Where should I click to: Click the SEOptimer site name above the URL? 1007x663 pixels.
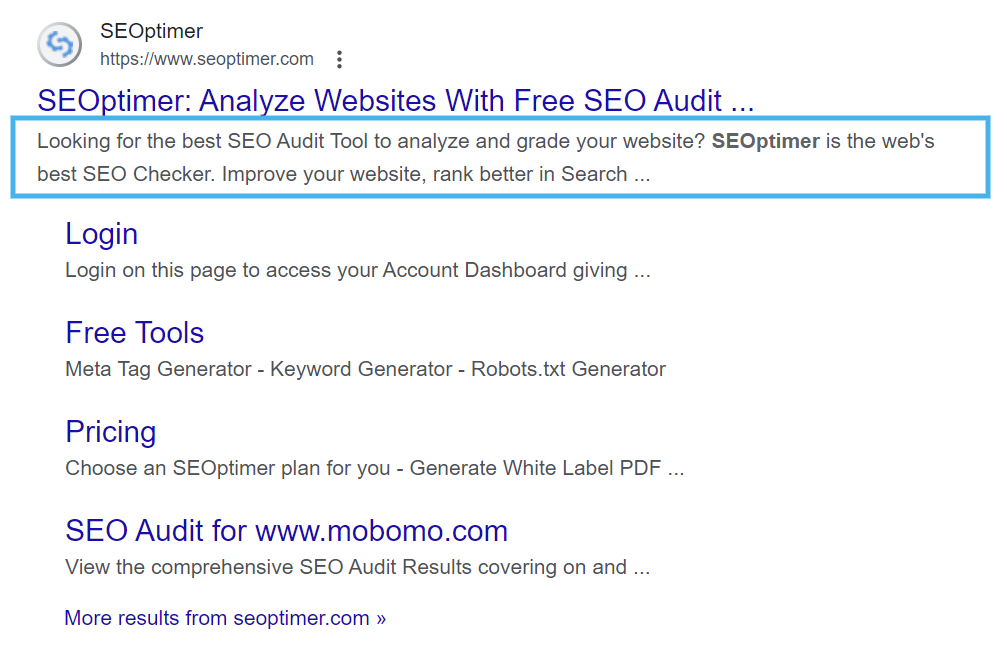pos(151,32)
